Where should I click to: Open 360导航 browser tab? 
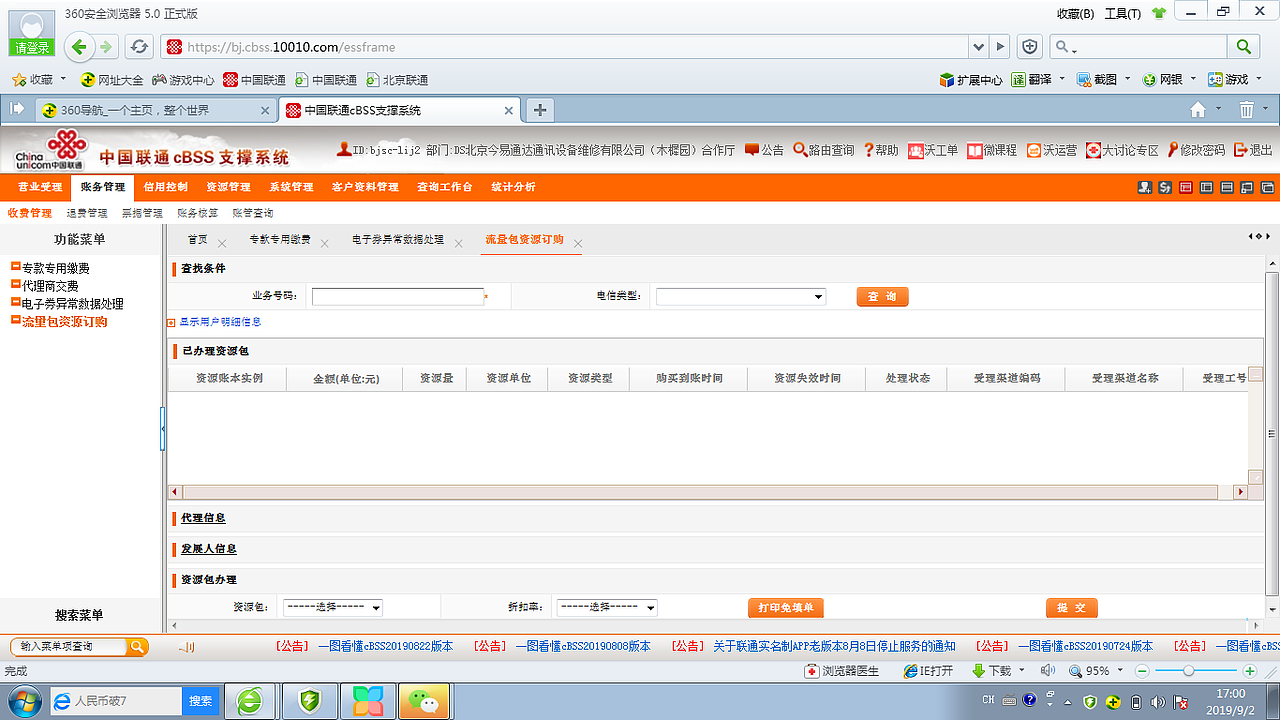[155, 110]
